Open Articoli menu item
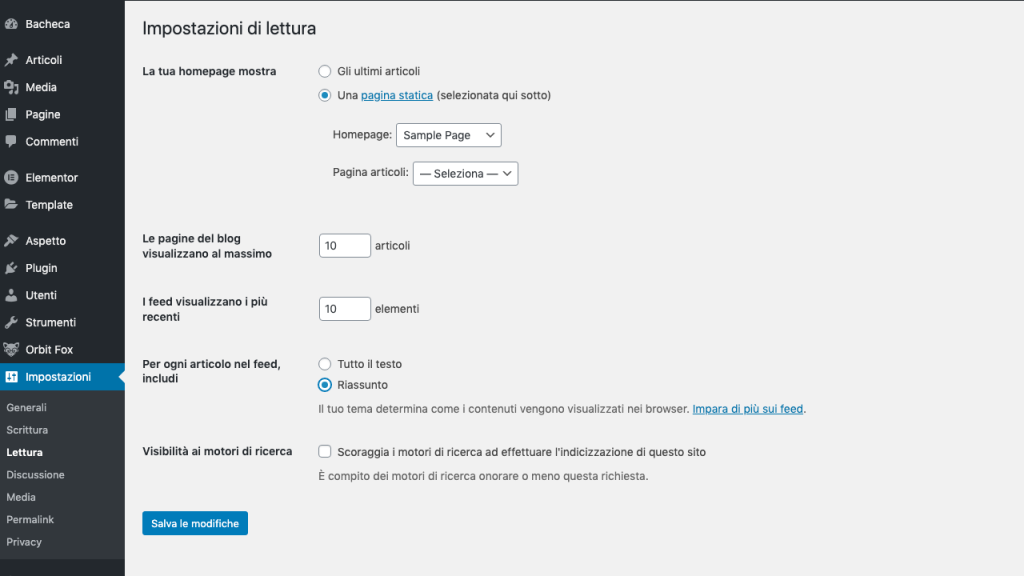Viewport: 1024px width, 576px height. point(62,60)
